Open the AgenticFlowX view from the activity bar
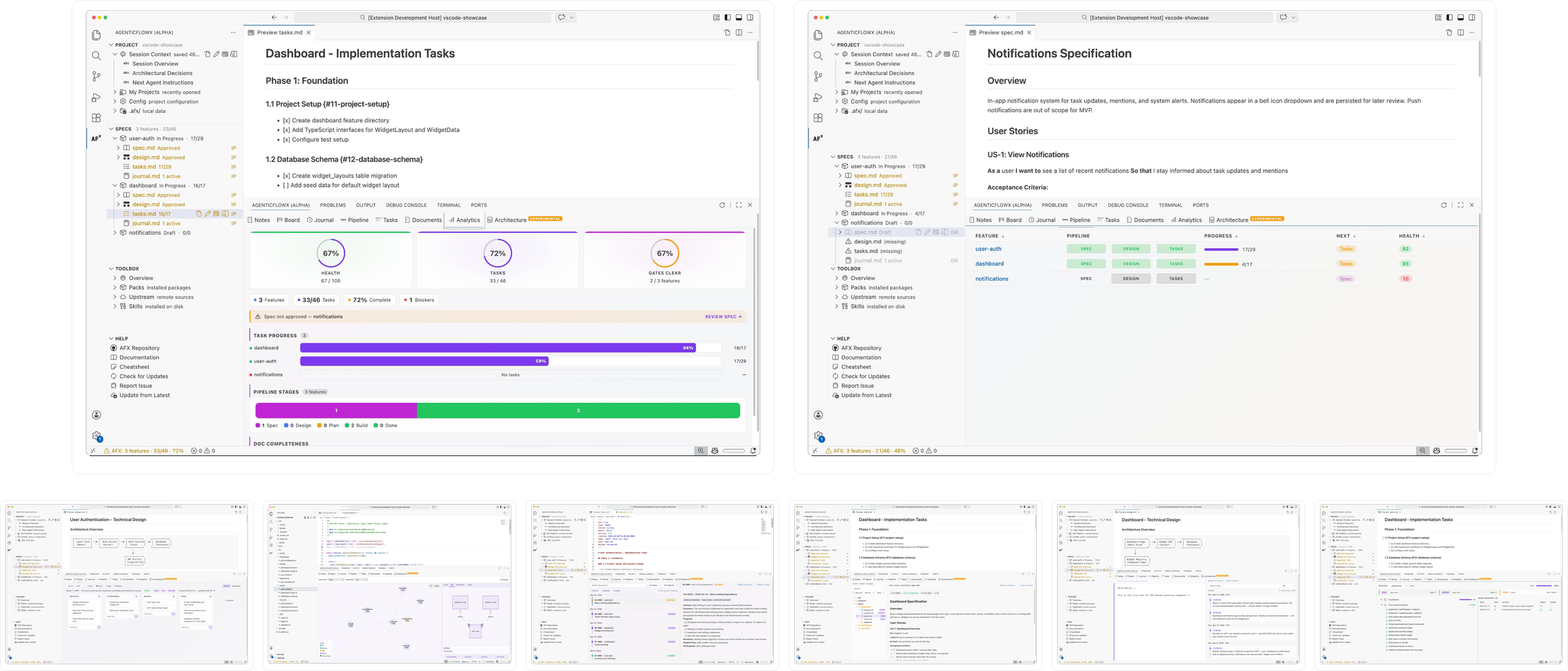 97,138
